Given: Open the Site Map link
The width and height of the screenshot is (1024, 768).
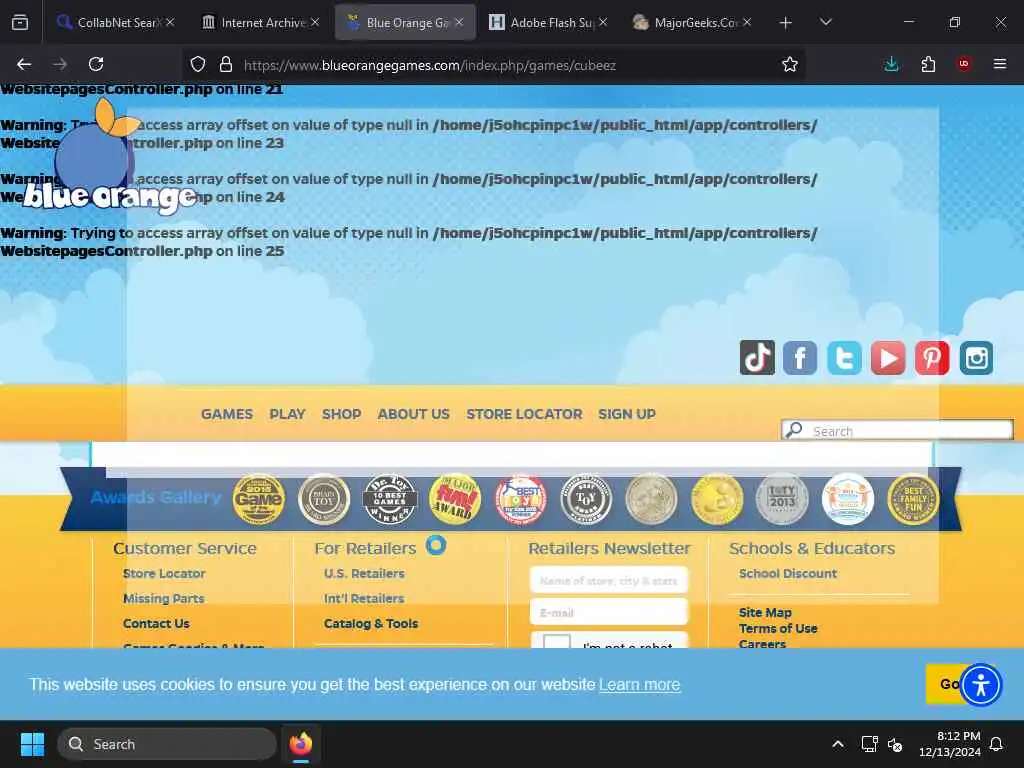Looking at the screenshot, I should click(x=765, y=613).
